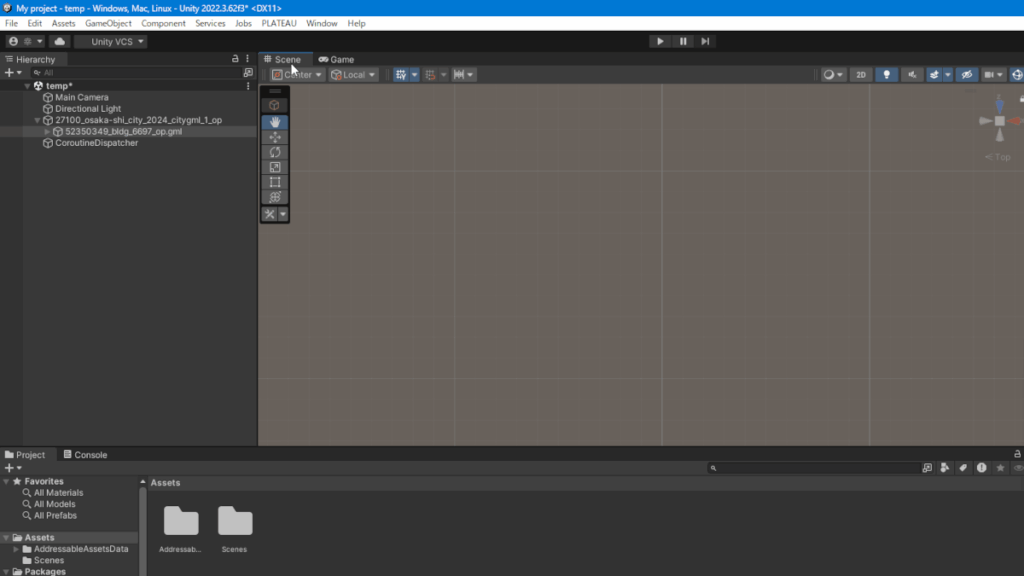Switch to the Game tab

[x=336, y=59]
